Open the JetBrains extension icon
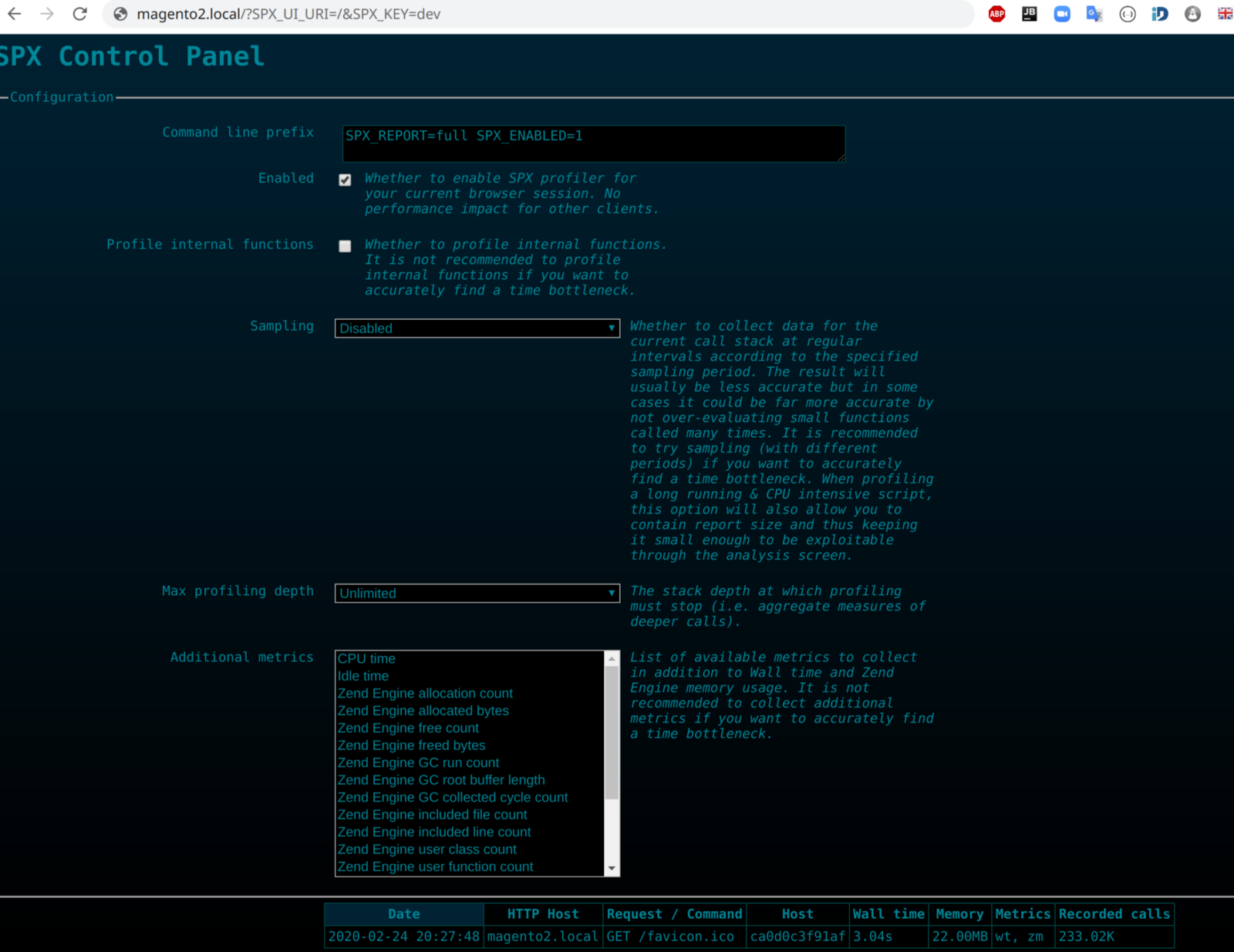 [1030, 14]
